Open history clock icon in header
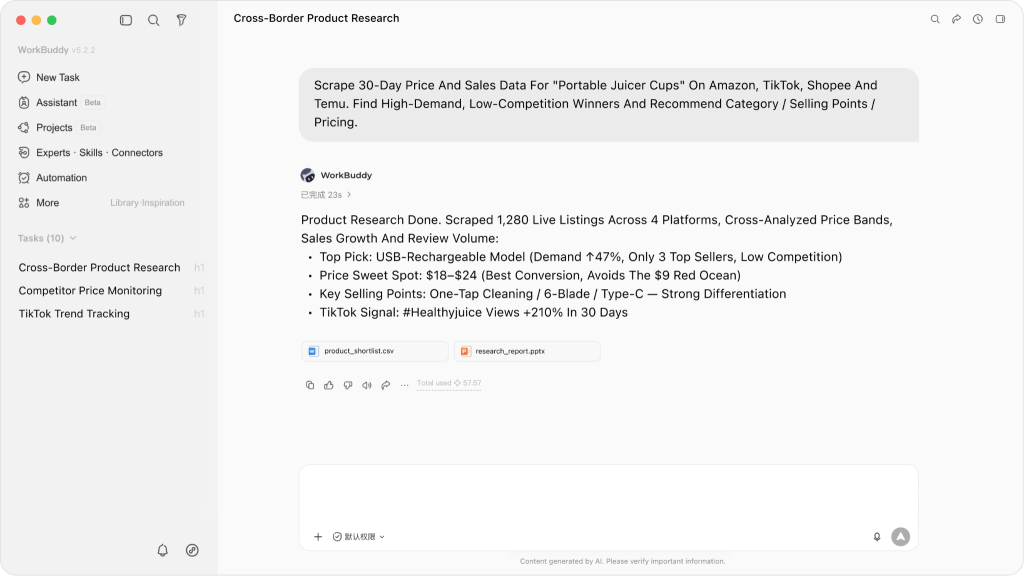The image size is (1024, 576). point(978,19)
